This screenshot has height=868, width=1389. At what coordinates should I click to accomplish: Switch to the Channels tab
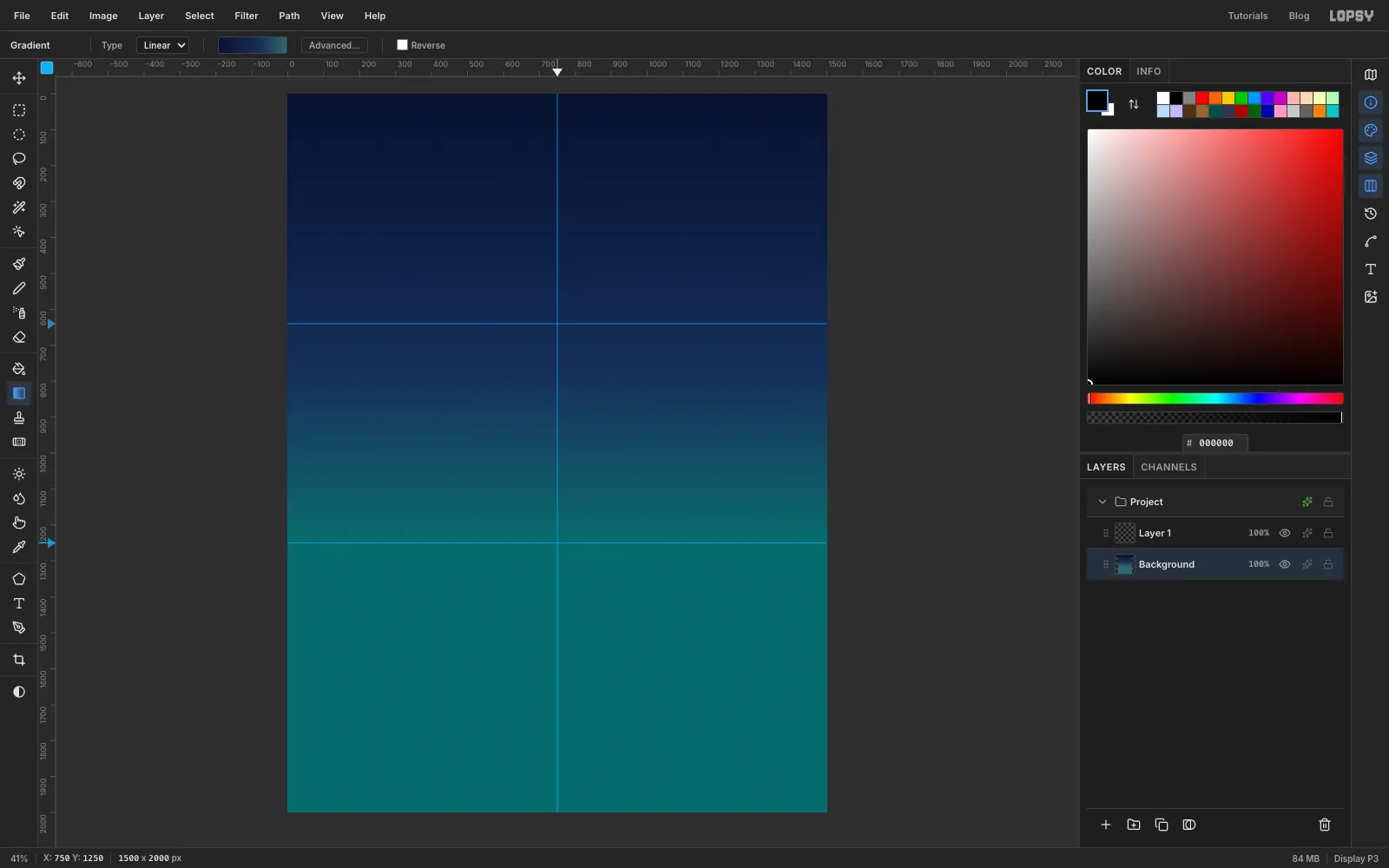coord(1168,467)
